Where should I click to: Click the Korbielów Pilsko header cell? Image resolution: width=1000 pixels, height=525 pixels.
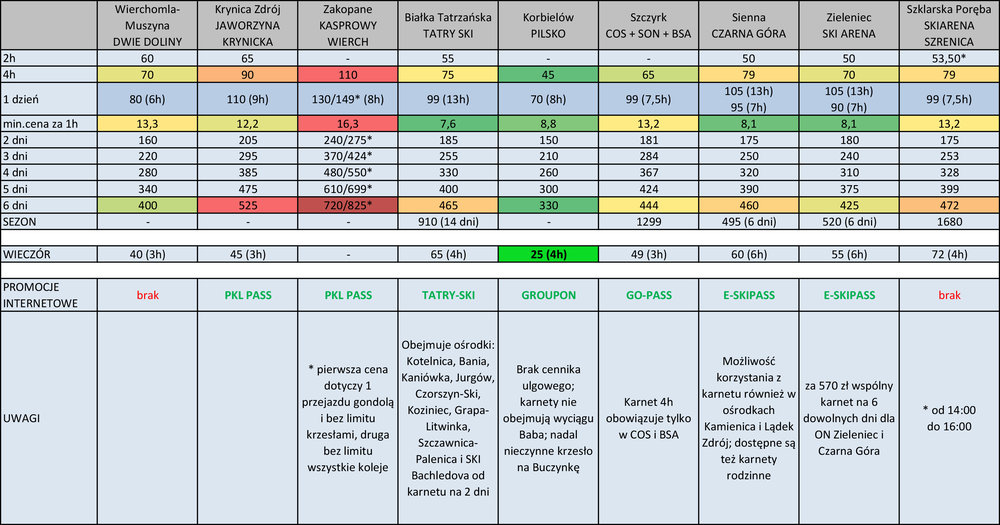(548, 26)
